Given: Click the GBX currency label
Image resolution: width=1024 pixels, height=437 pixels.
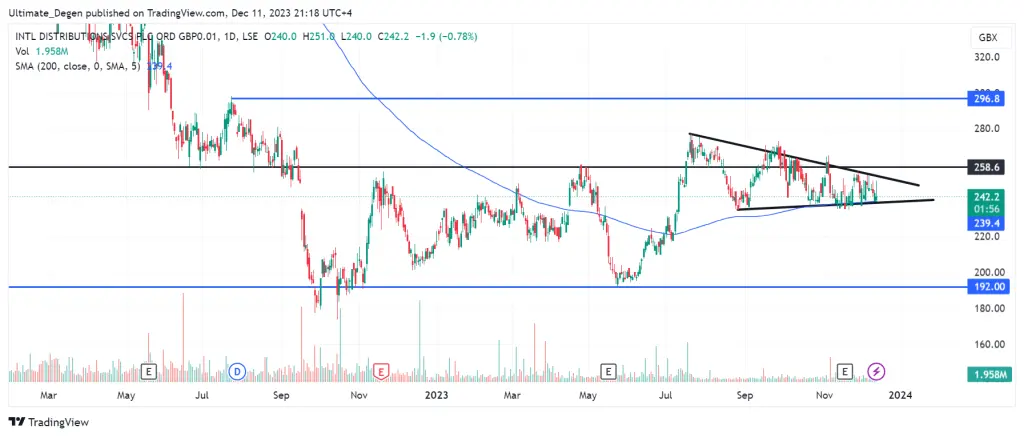Looking at the screenshot, I should 988,38.
